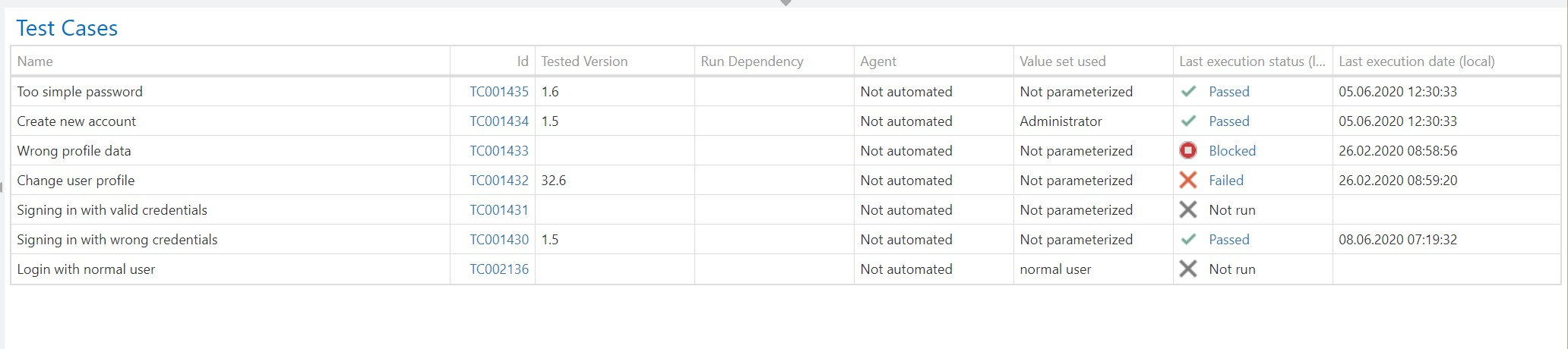The height and width of the screenshot is (349, 1568).
Task: Click the Not run icon for TC001431
Action: click(x=1188, y=210)
